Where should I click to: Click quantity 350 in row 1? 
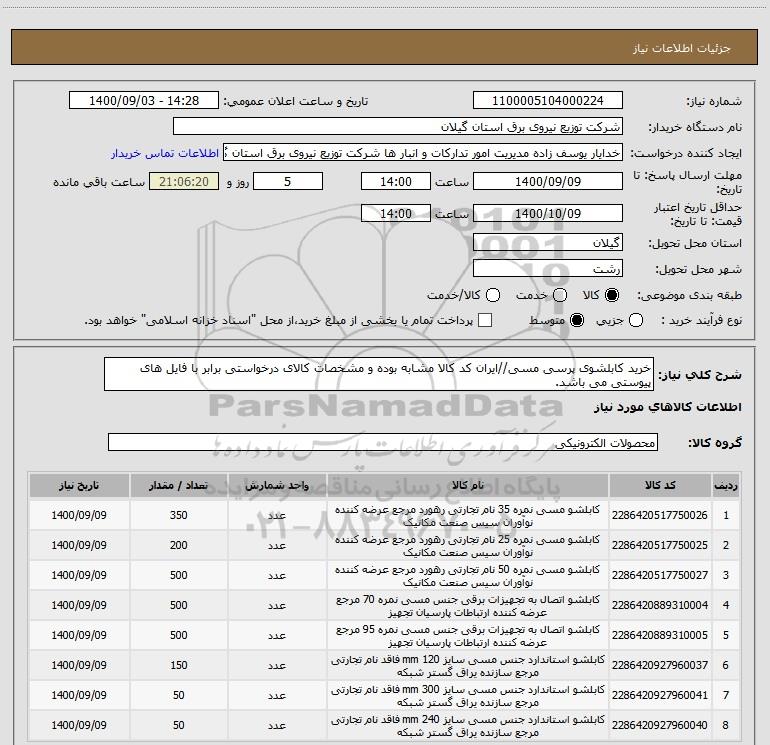point(179,515)
